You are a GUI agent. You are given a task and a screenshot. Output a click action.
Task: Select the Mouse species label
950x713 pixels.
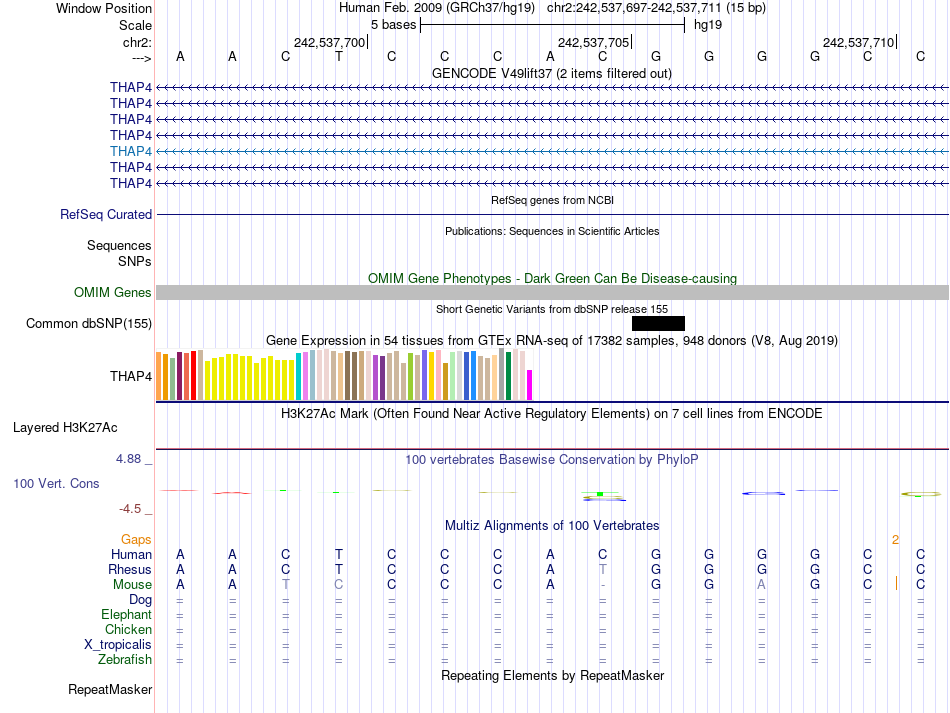[x=132, y=584]
